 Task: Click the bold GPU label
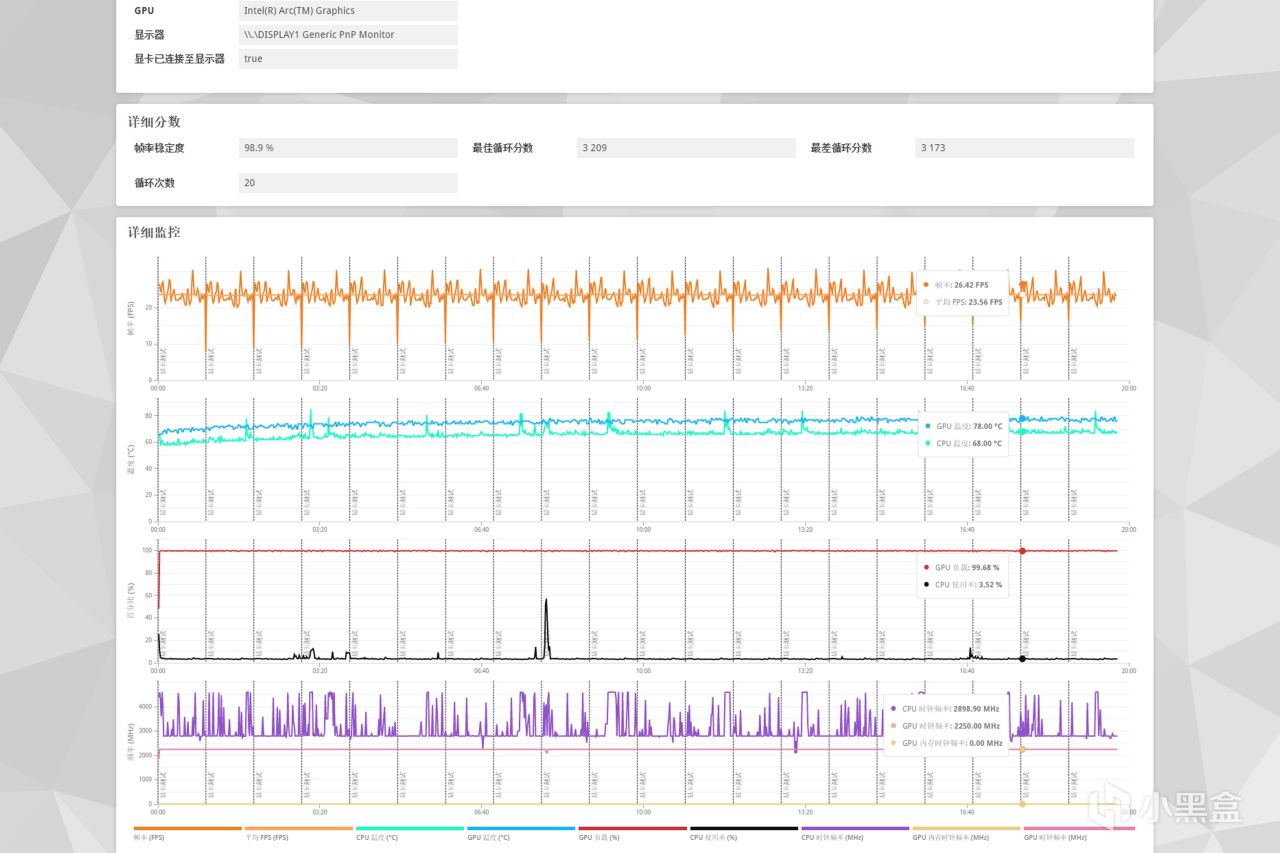tap(144, 11)
